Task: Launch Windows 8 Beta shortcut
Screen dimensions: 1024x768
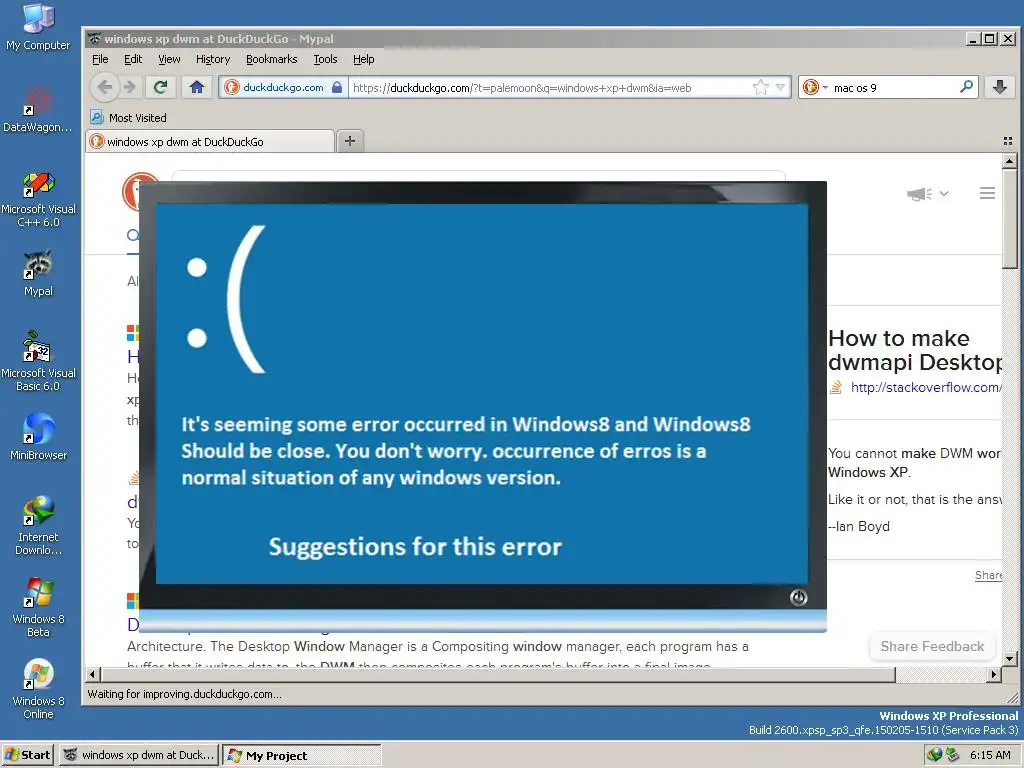Action: pos(38,607)
